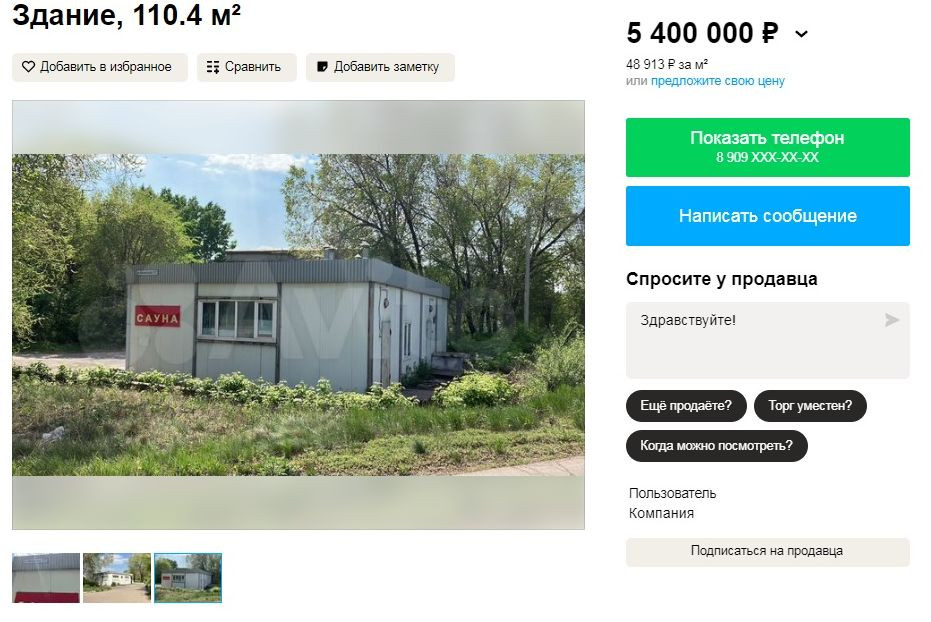Click the Пользователь seller name
The image size is (931, 622).
click(672, 493)
